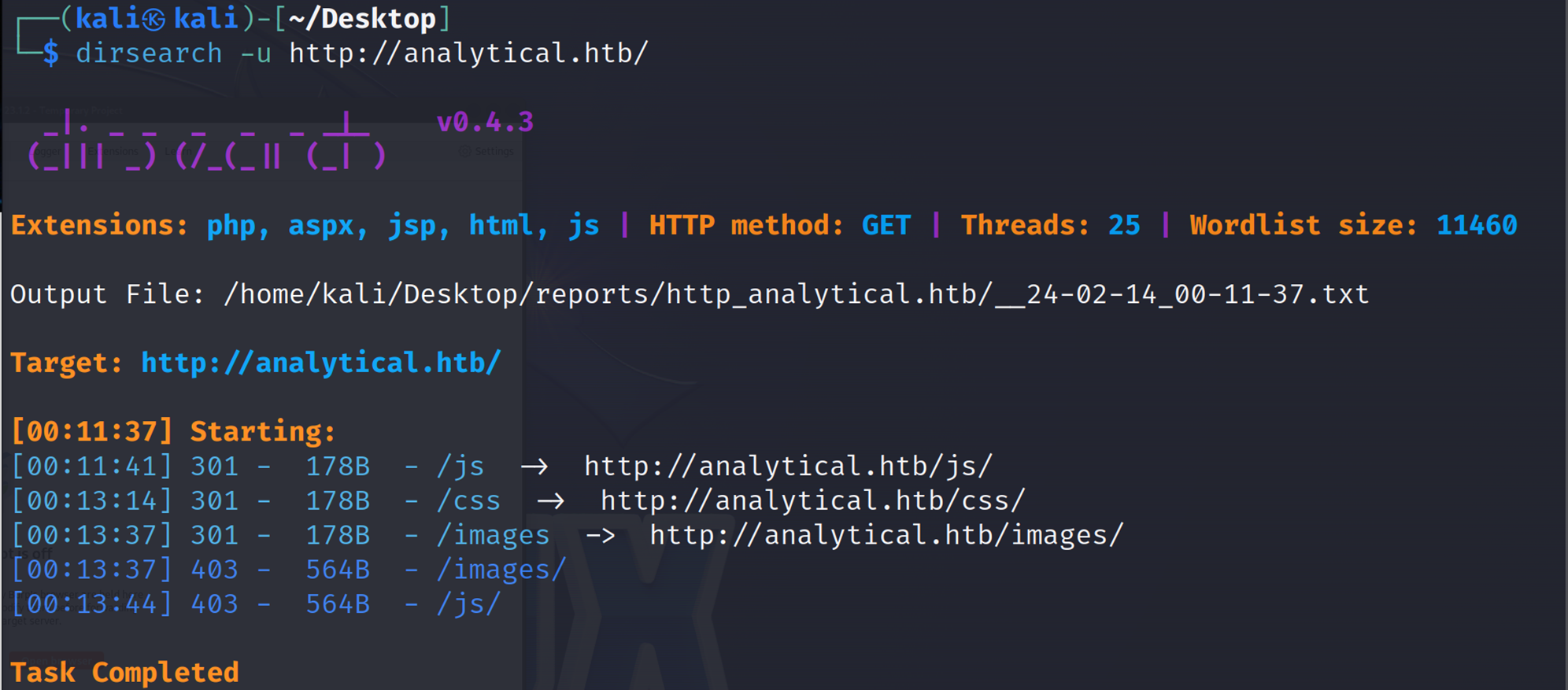The width and height of the screenshot is (1568, 690).
Task: Click the 564B size in the /js/ row
Action: (338, 604)
